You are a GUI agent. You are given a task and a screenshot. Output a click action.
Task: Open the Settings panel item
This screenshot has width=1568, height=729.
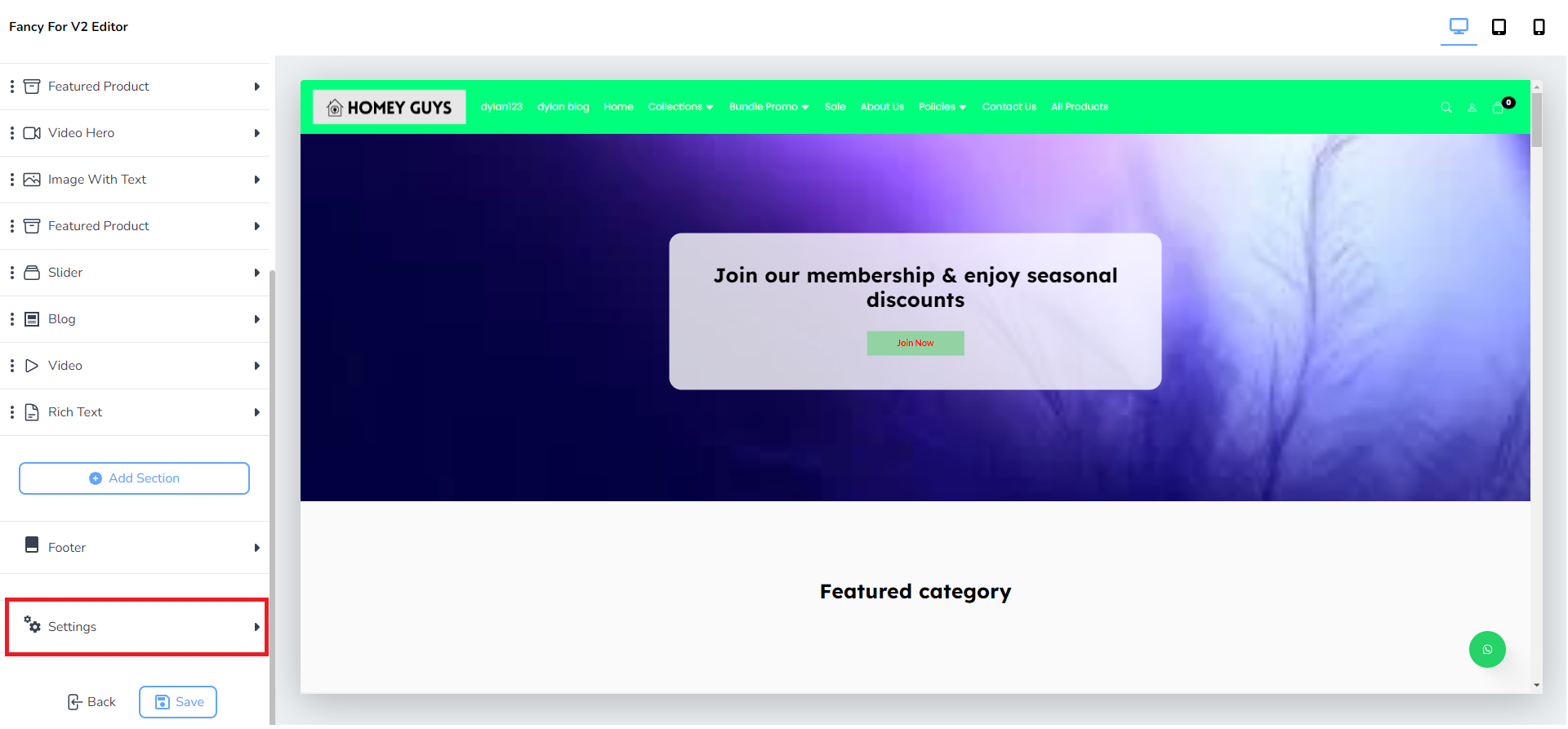[x=136, y=627]
